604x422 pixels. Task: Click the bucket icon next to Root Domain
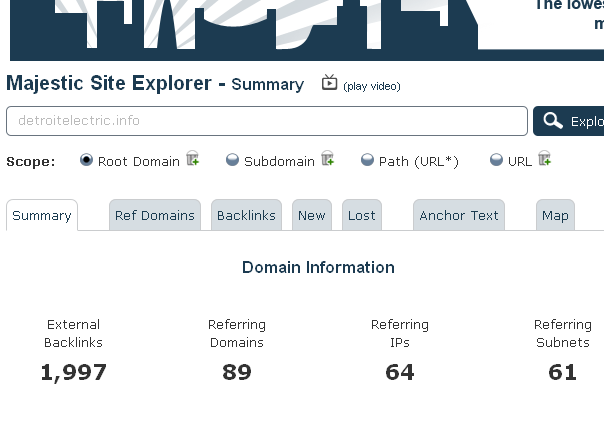point(193,159)
